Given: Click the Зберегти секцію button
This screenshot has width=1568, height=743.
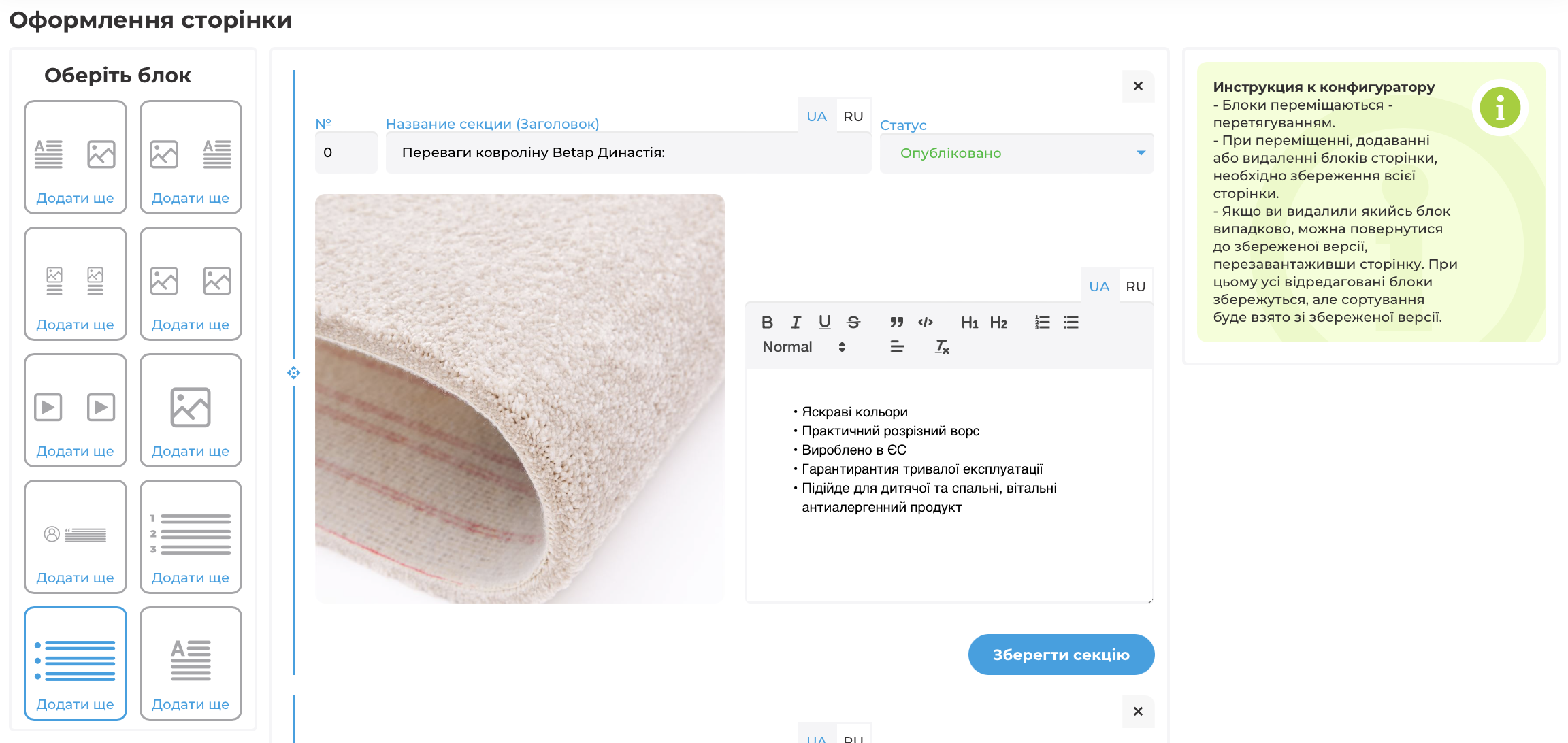Looking at the screenshot, I should [x=1061, y=654].
